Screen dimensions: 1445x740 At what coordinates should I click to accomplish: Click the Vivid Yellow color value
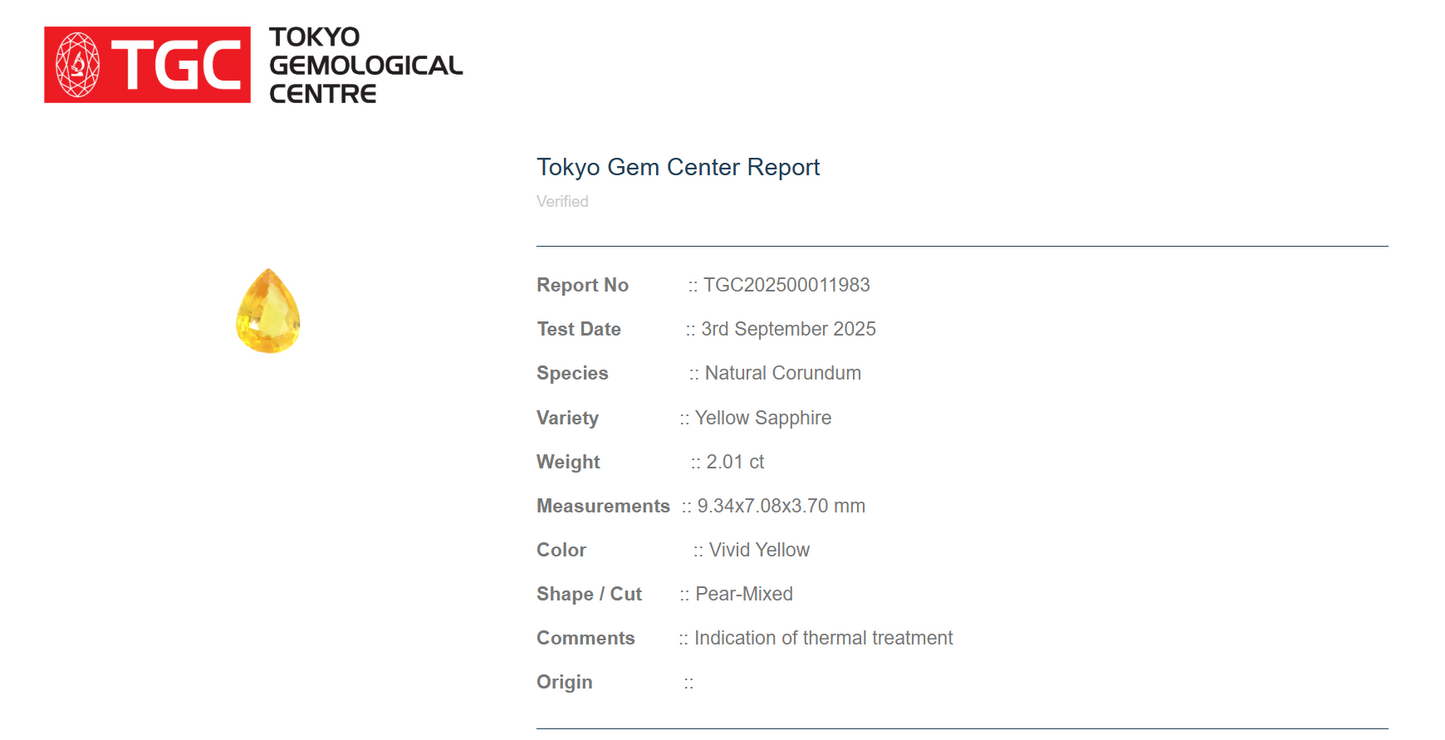pyautogui.click(x=759, y=550)
